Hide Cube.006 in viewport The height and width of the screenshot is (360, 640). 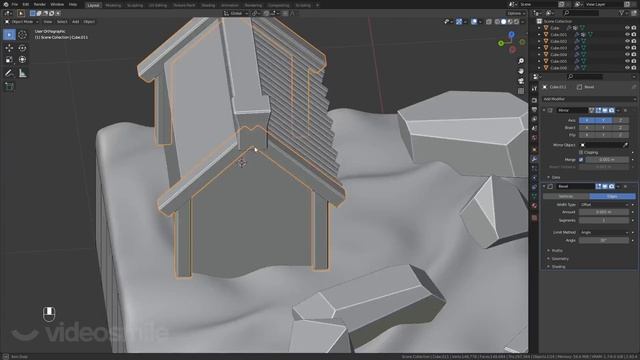tap(627, 68)
